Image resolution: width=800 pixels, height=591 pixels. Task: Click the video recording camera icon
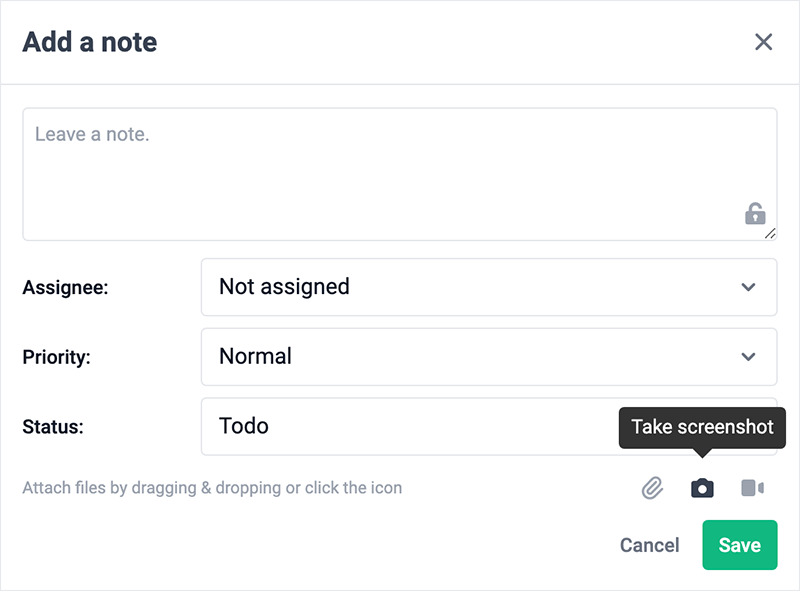[x=752, y=488]
